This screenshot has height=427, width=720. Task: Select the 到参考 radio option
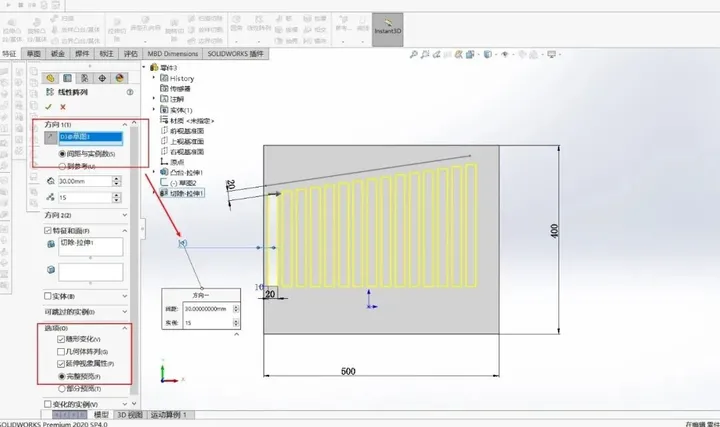(x=63, y=166)
